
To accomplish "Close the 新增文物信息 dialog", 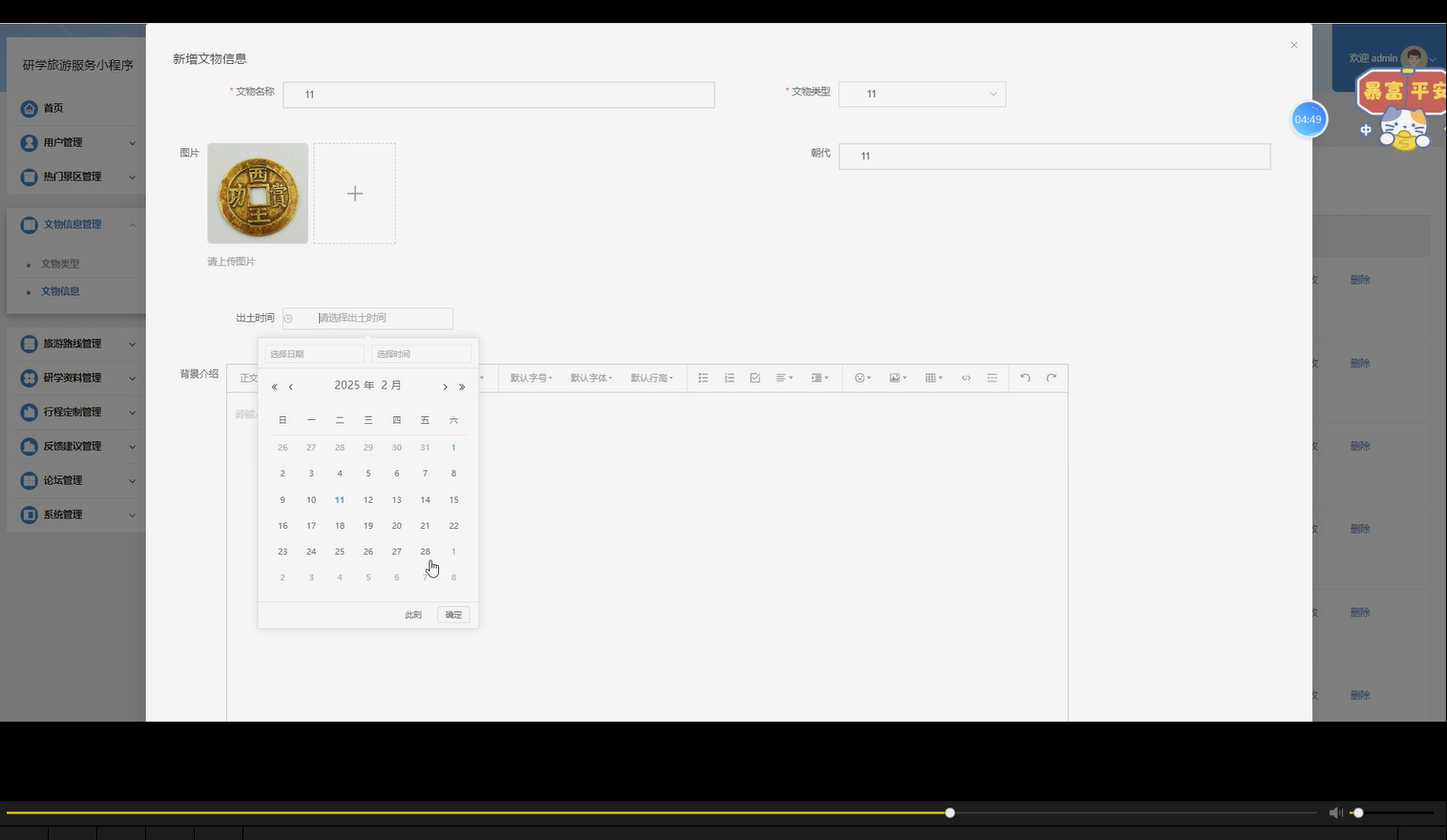I will (x=1294, y=45).
